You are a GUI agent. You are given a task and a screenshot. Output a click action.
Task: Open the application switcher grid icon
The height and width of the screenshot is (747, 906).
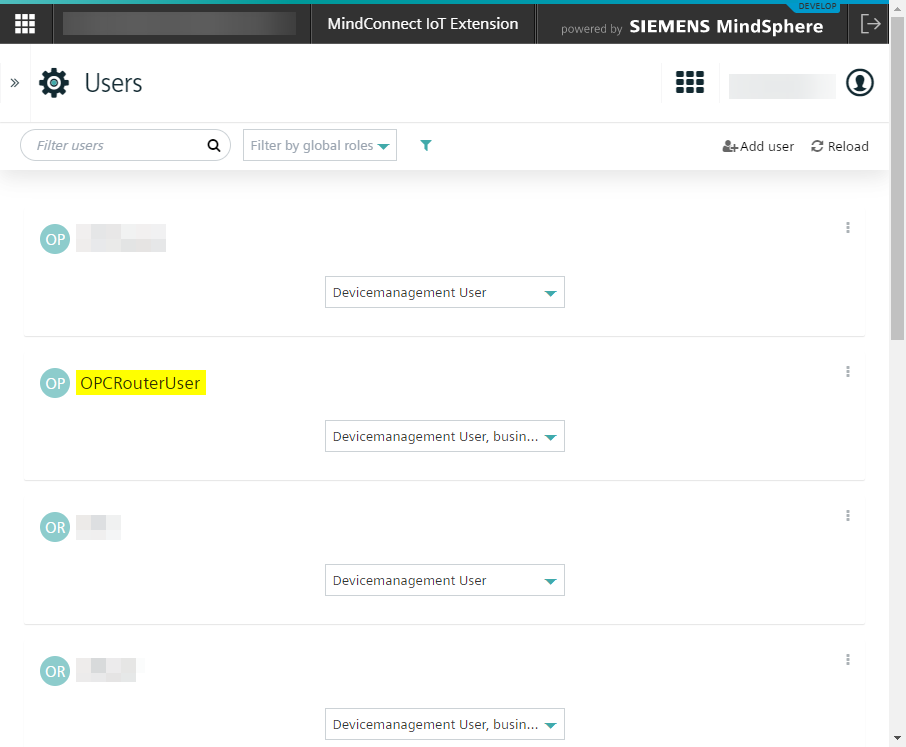click(690, 83)
